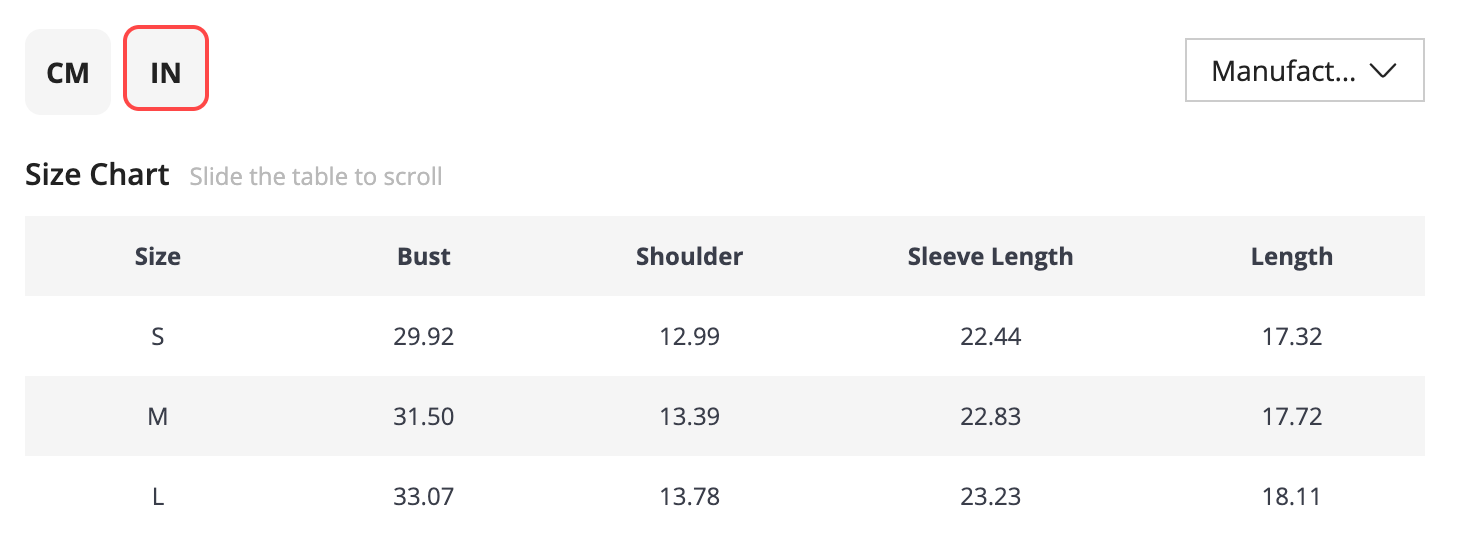Click the Shoulder column header
This screenshot has height=556, width=1458.
pos(690,256)
